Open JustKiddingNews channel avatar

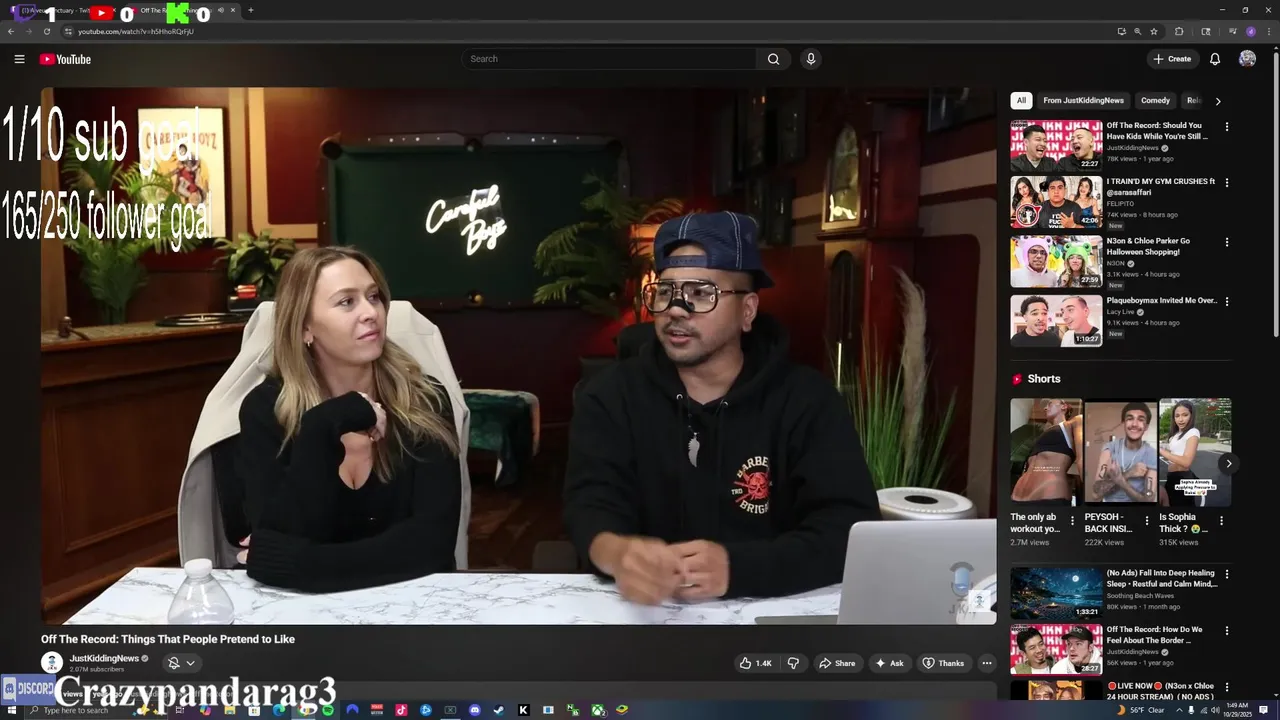51,662
